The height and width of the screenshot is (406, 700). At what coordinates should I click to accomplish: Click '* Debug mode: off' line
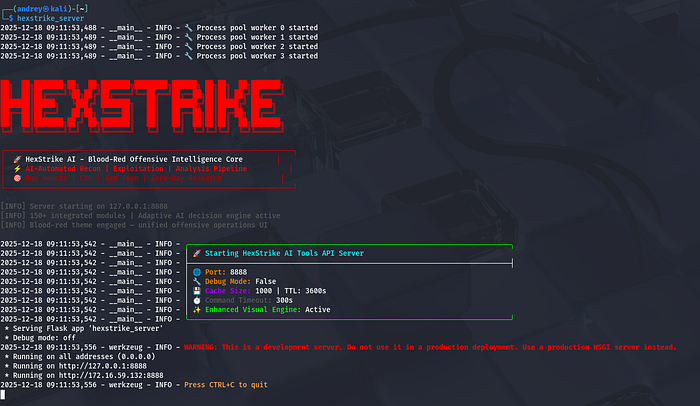40,338
